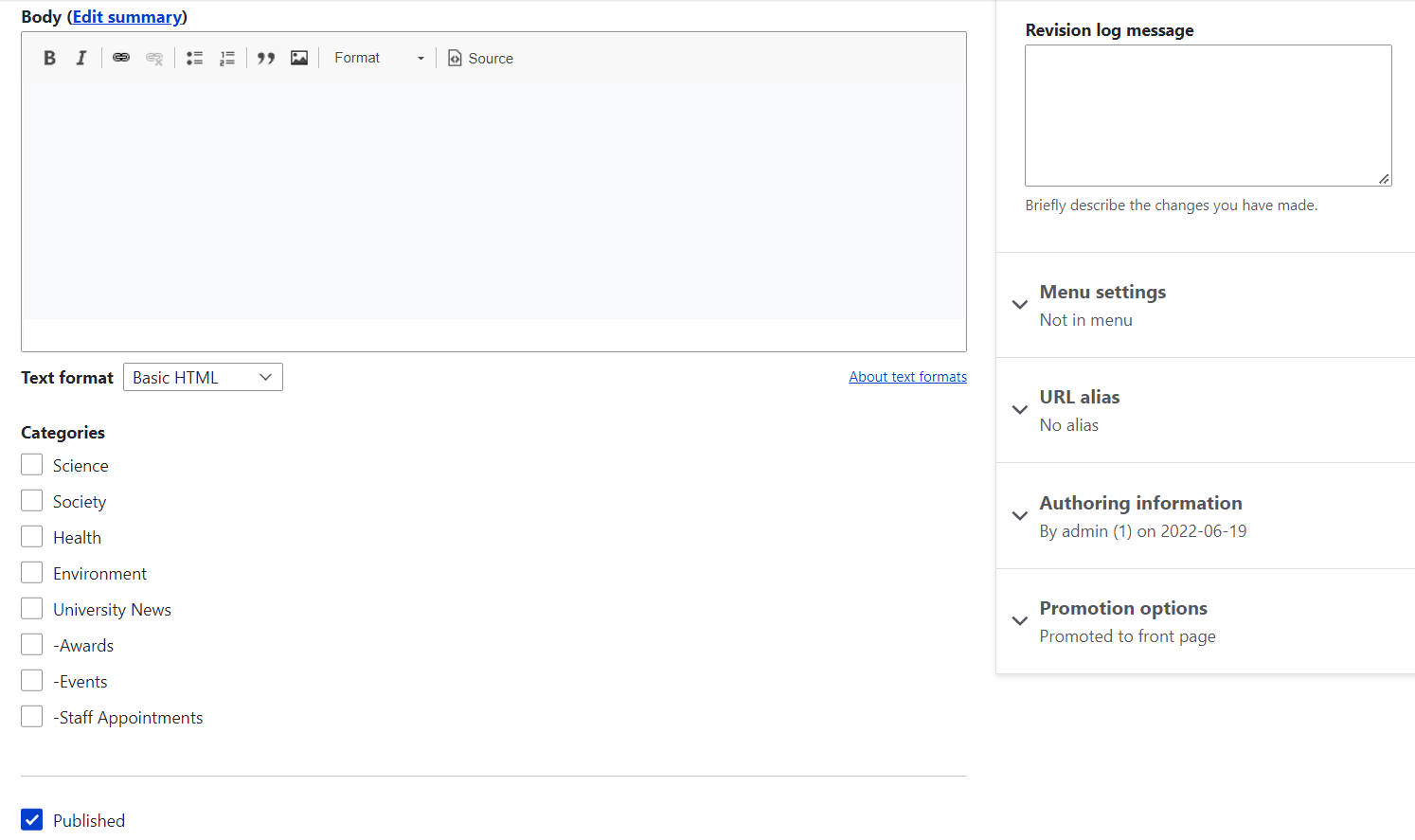The image size is (1415, 840).
Task: Click the insert link icon
Action: pos(121,58)
